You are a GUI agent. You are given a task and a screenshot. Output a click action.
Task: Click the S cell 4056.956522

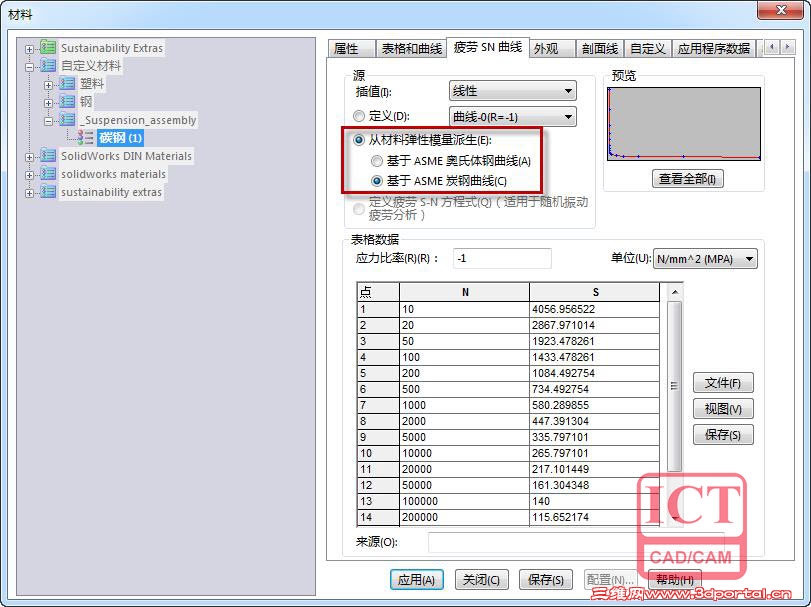tap(594, 309)
